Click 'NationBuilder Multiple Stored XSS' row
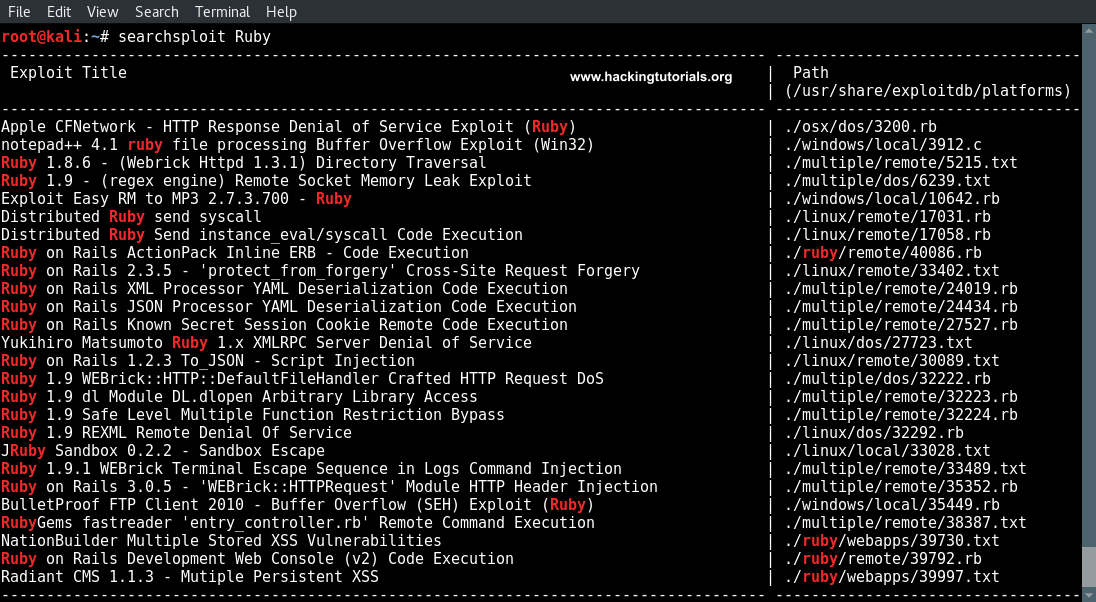The width and height of the screenshot is (1096, 602). 222,541
